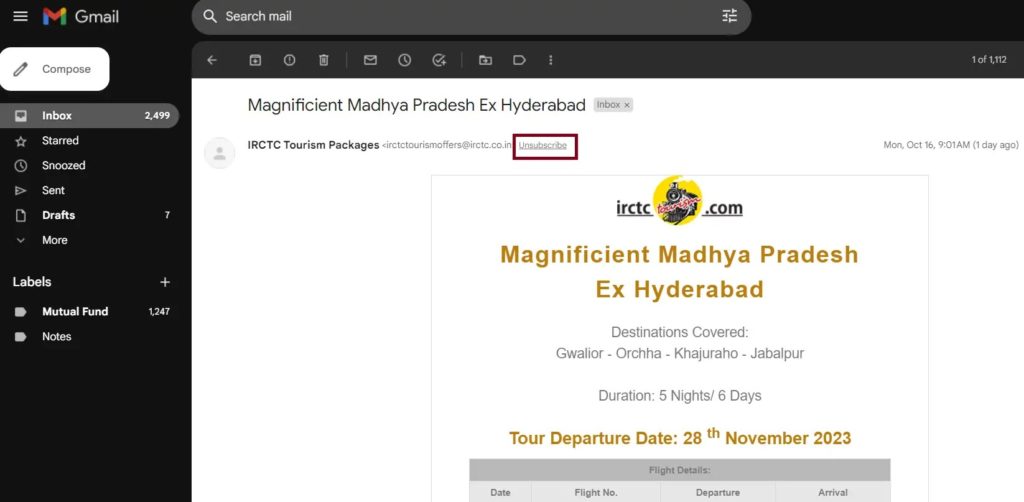
Task: Click the email date Mon, Oct 16
Action: click(x=950, y=145)
